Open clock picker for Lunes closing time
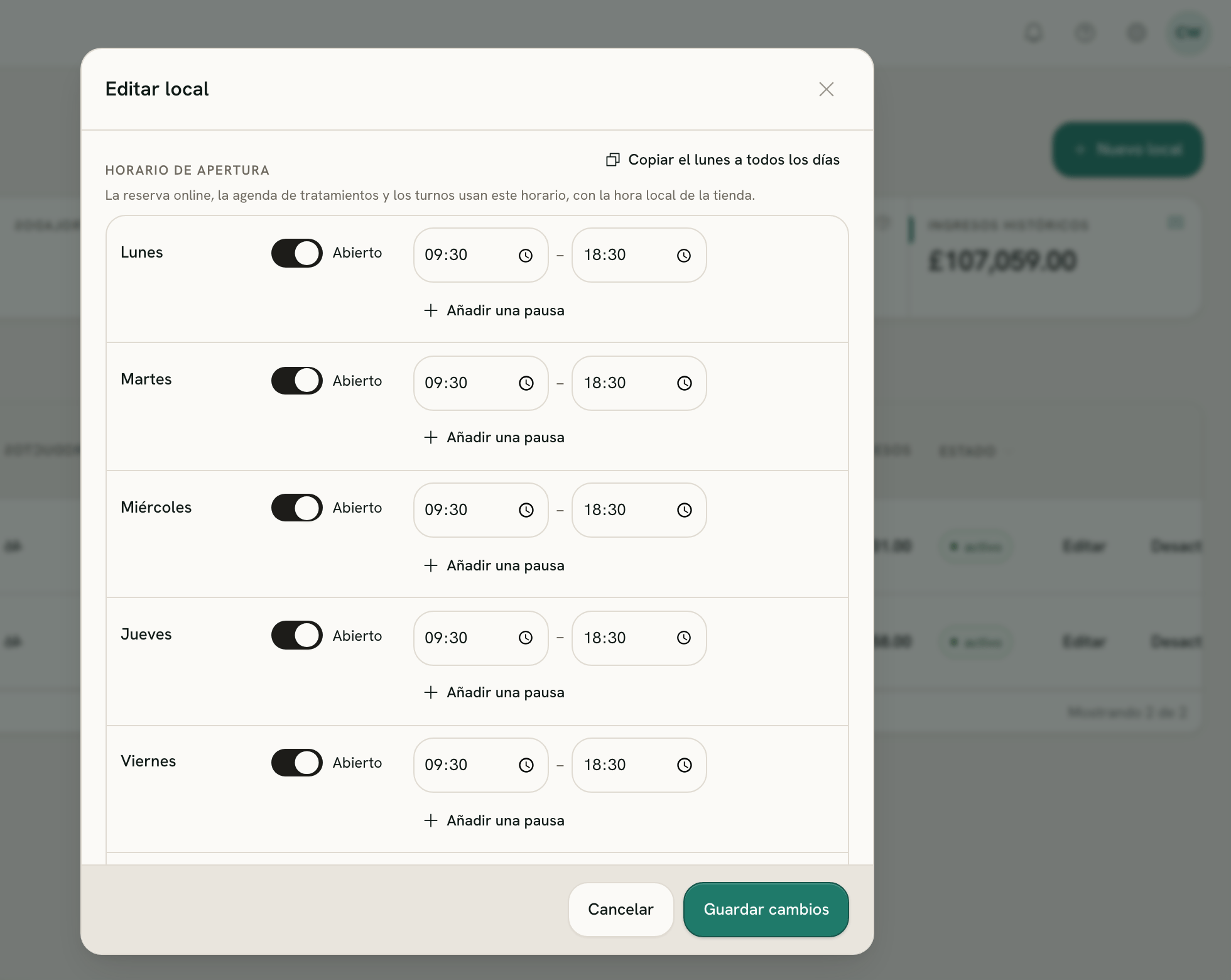 [684, 255]
